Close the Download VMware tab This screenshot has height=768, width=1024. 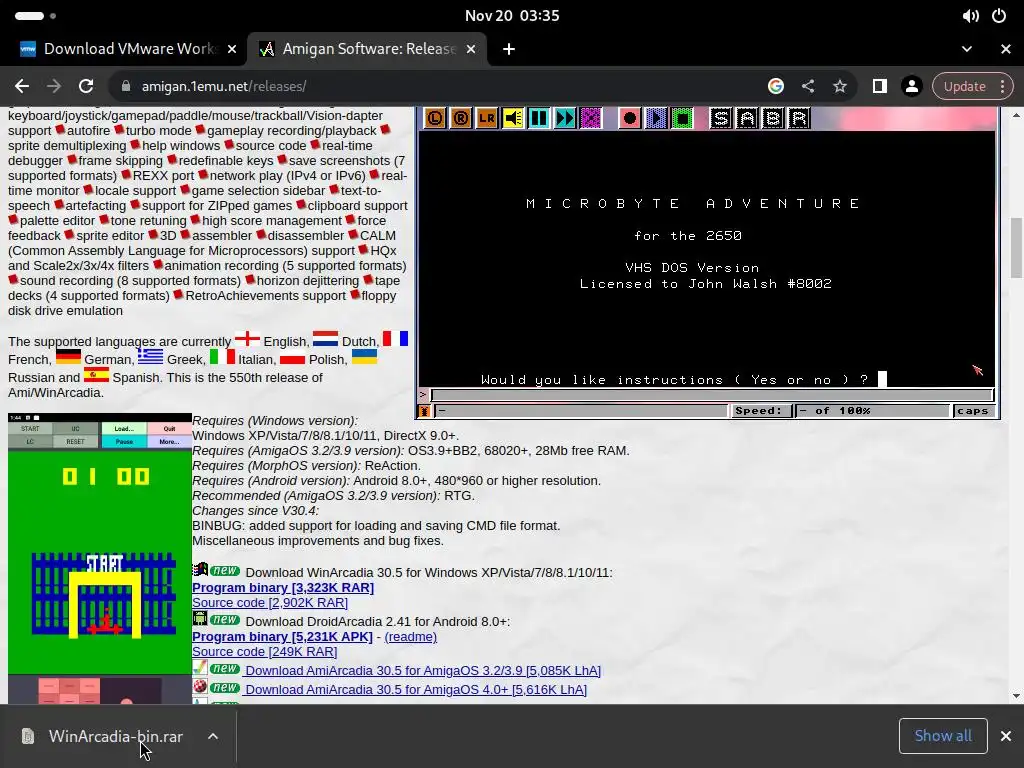pos(232,49)
